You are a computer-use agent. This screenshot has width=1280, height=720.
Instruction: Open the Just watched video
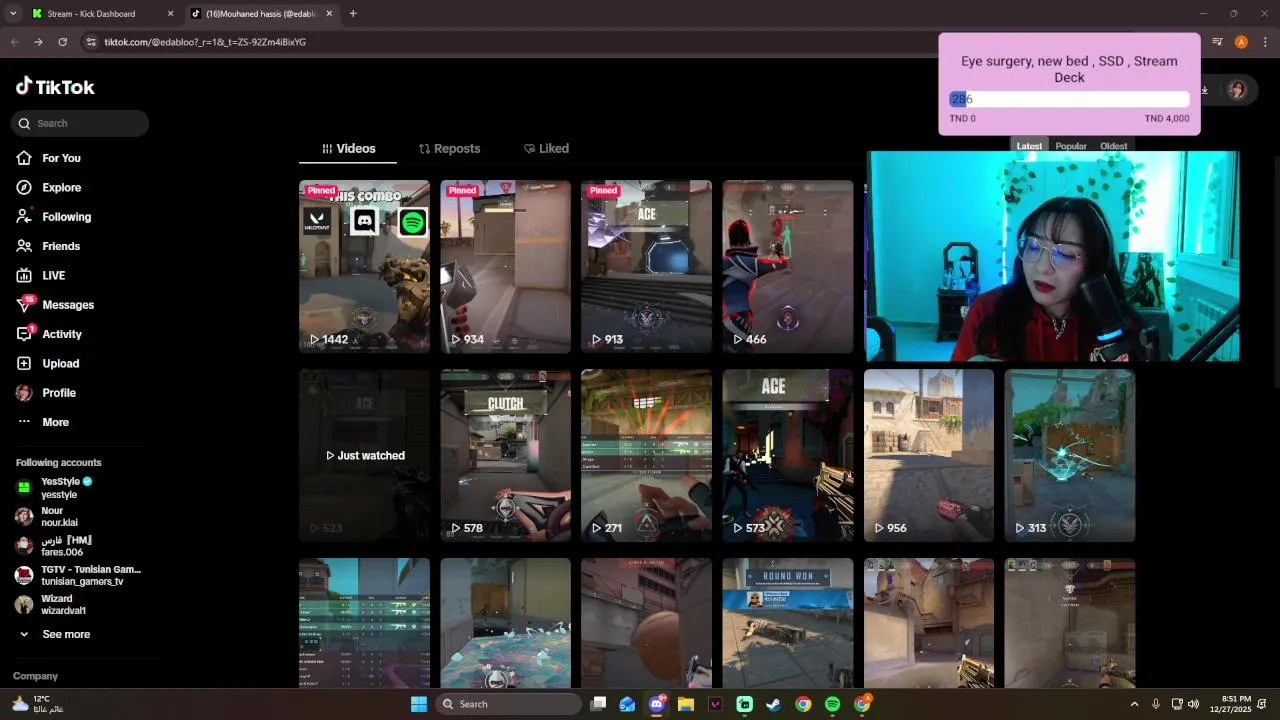point(364,455)
